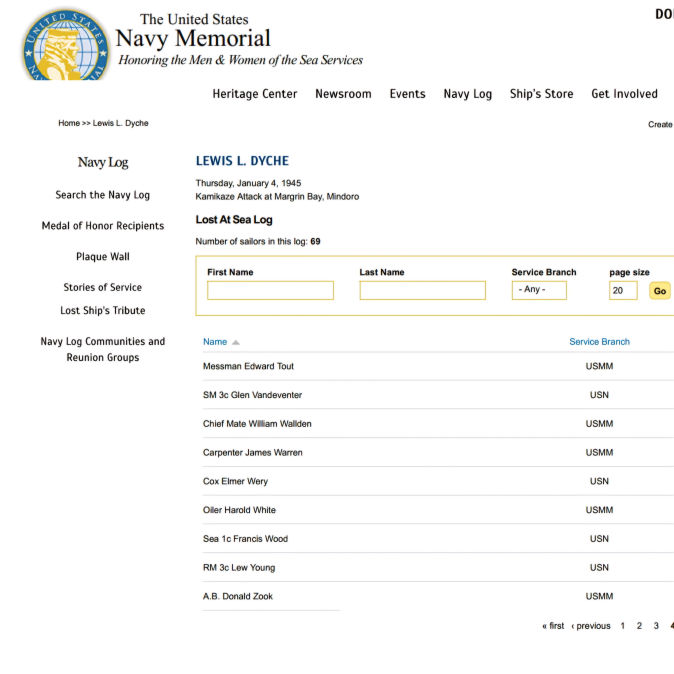The height and width of the screenshot is (674, 674).
Task: Select A.B. Donald Zook entry
Action: [238, 597]
